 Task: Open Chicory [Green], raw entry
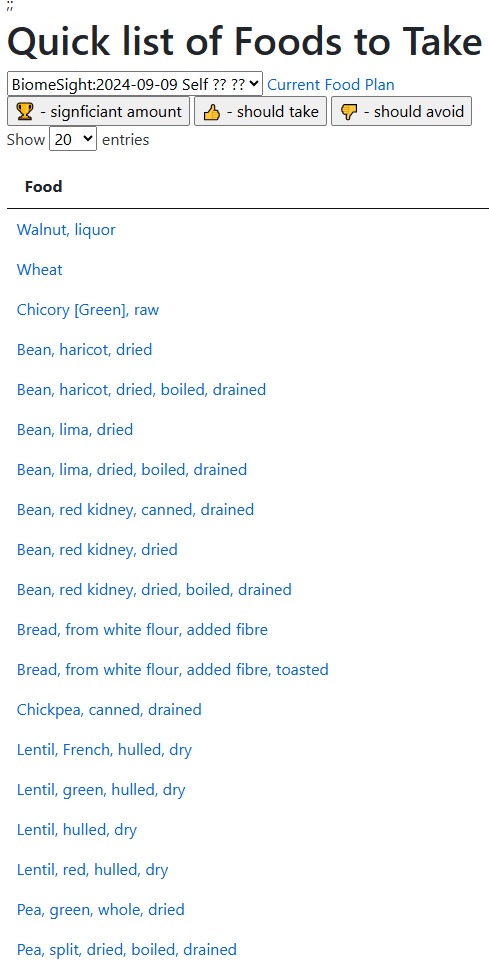87,310
